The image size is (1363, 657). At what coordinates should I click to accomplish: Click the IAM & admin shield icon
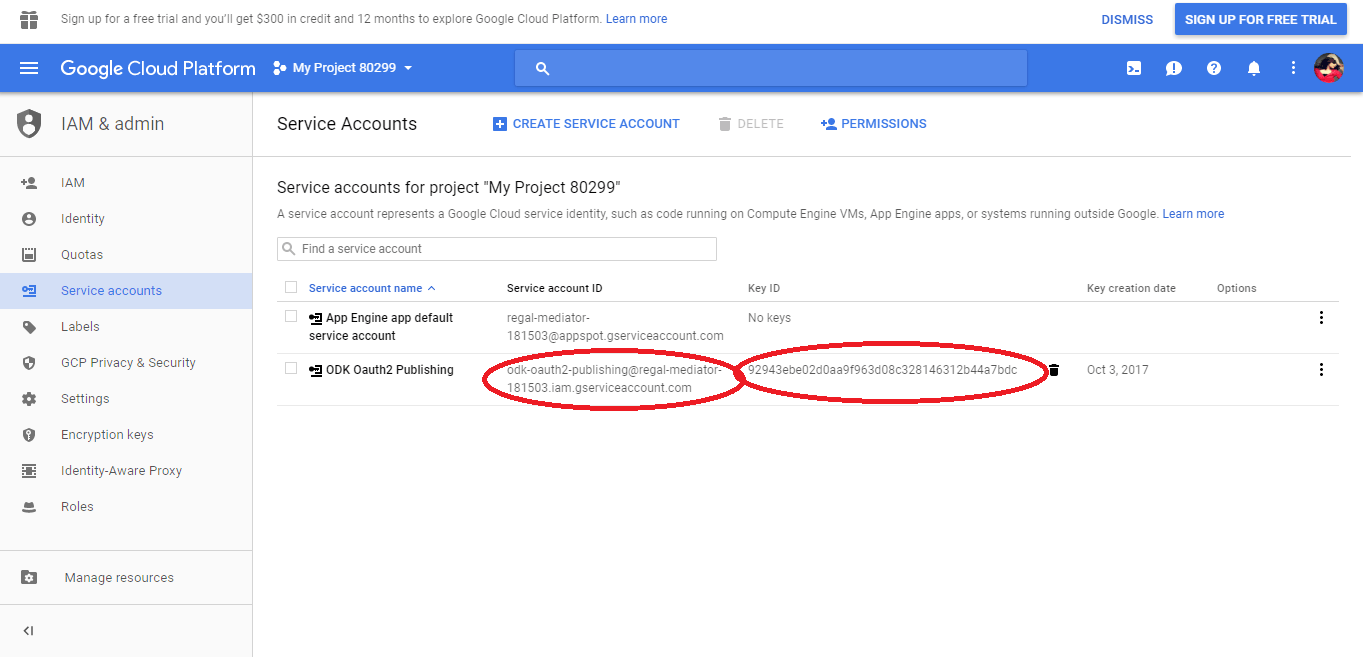pyautogui.click(x=30, y=124)
